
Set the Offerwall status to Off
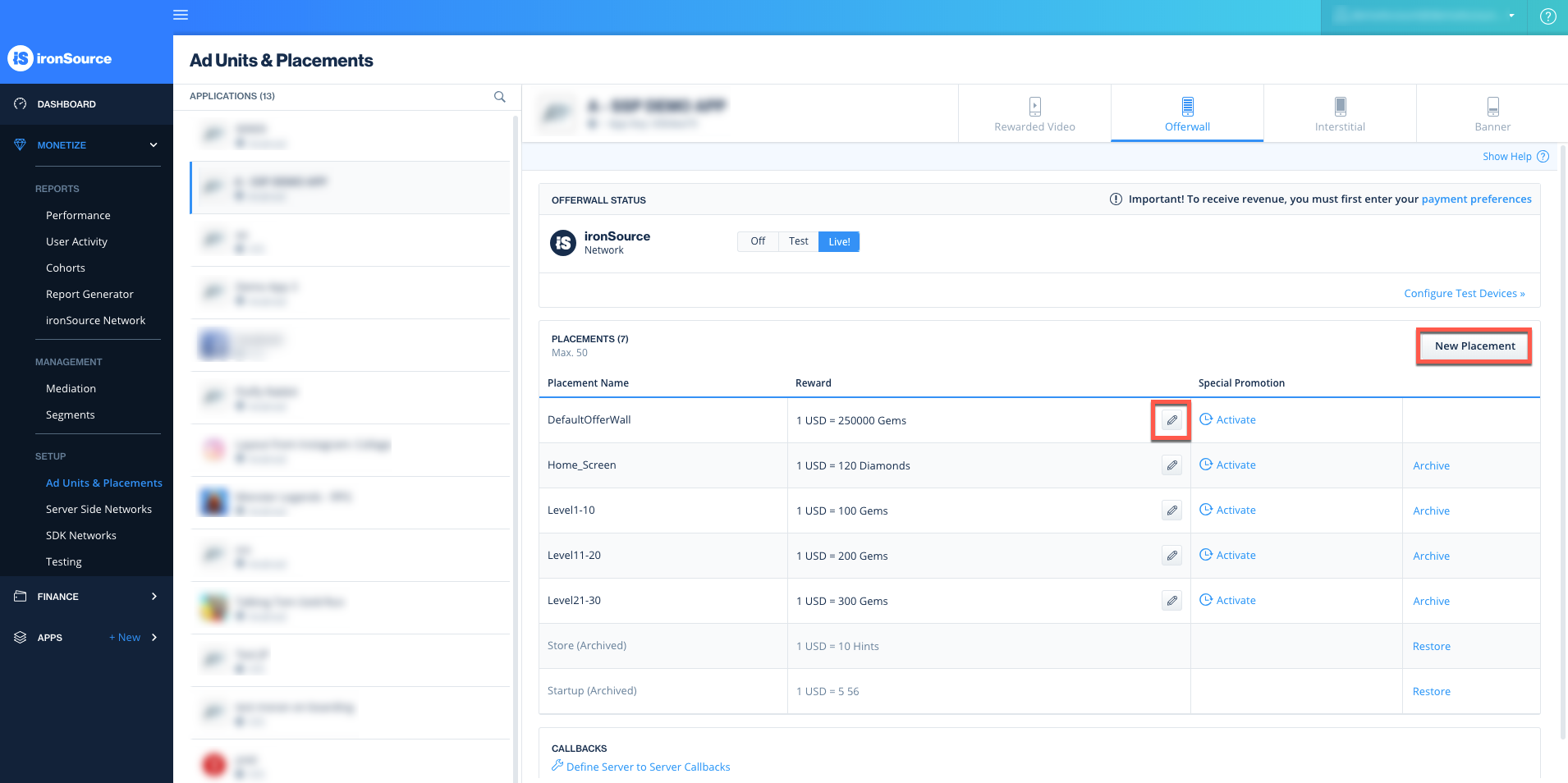pos(757,241)
